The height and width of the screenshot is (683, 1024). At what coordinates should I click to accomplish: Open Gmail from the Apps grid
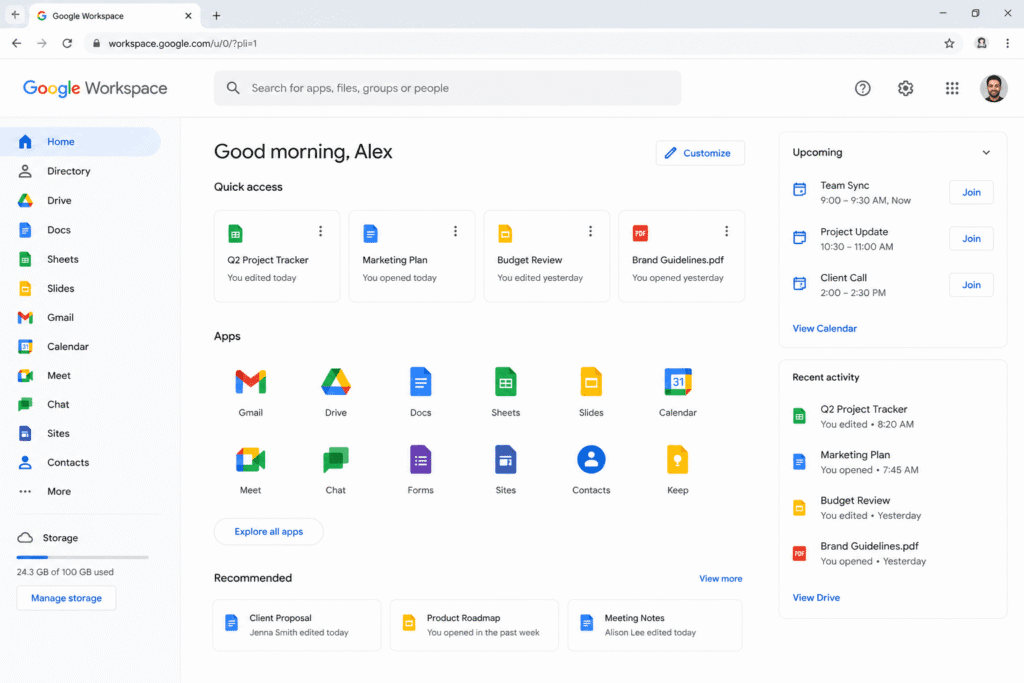point(251,382)
